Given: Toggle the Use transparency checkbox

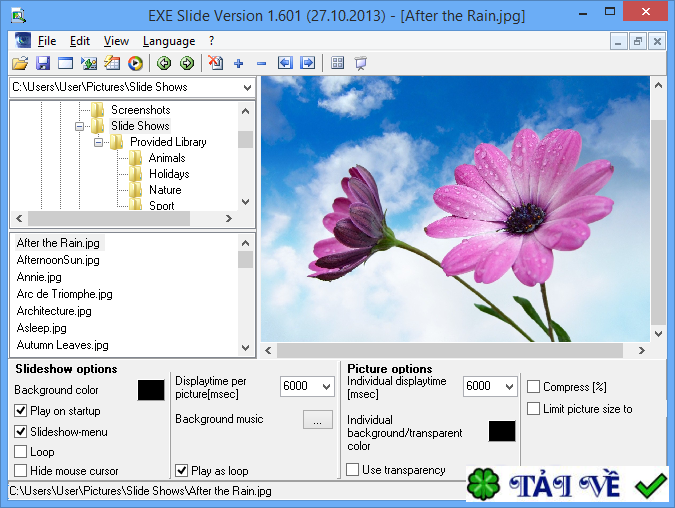Looking at the screenshot, I should pyautogui.click(x=353, y=470).
